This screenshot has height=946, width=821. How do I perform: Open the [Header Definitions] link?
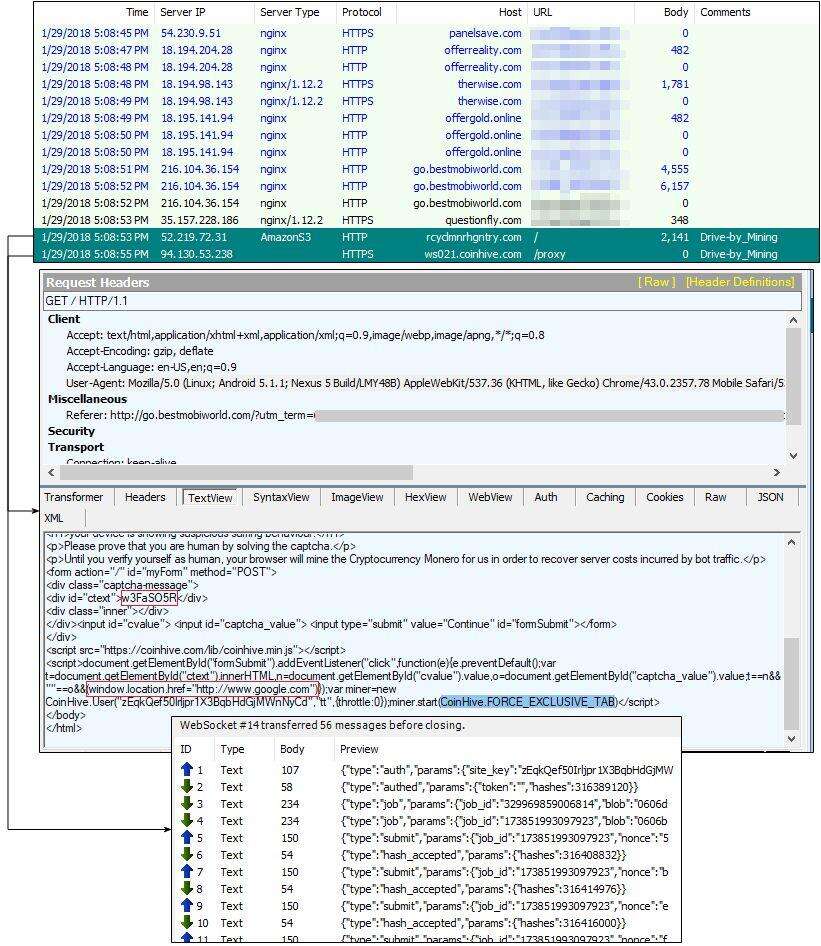coord(740,282)
